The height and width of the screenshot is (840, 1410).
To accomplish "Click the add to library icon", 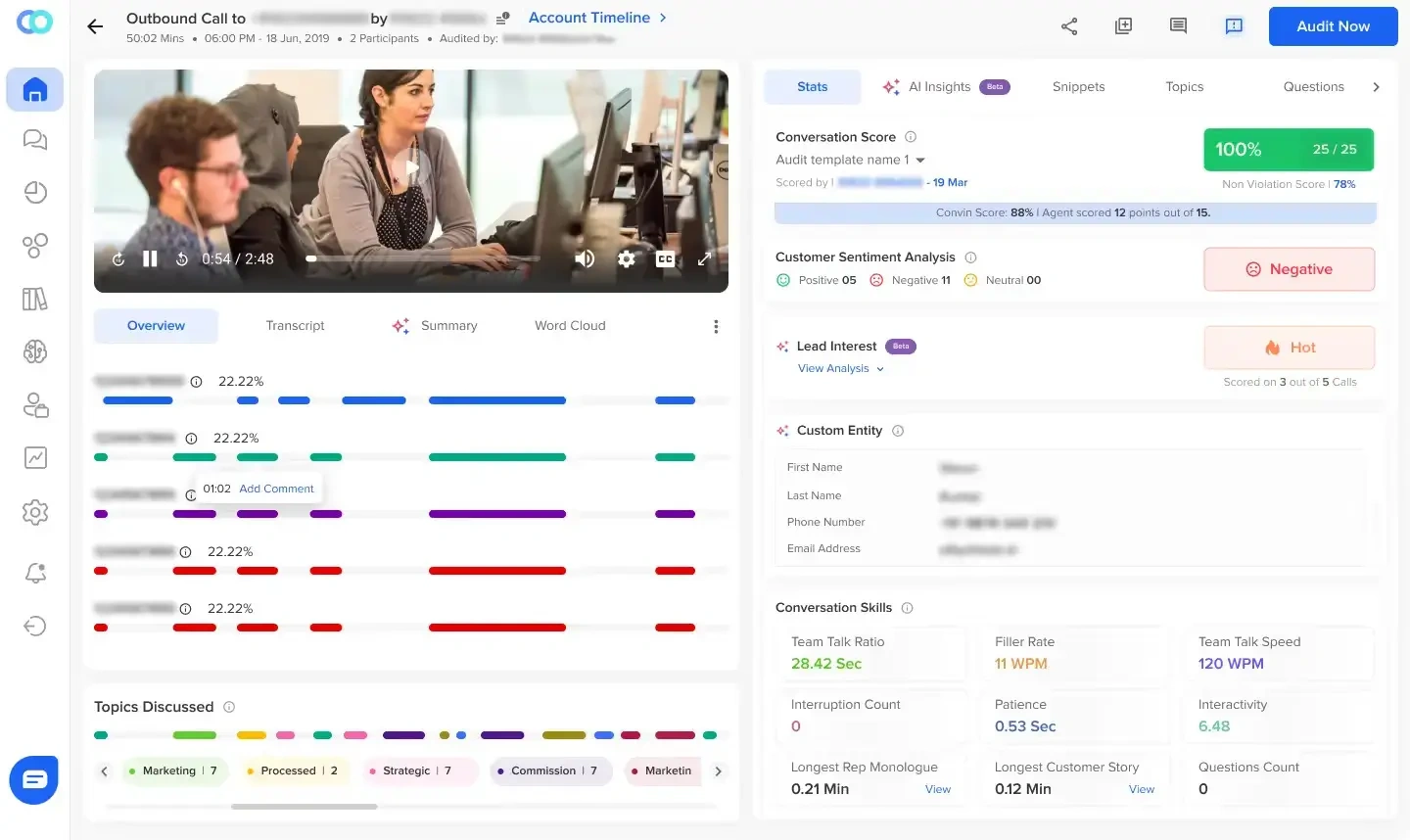I will (x=1124, y=26).
